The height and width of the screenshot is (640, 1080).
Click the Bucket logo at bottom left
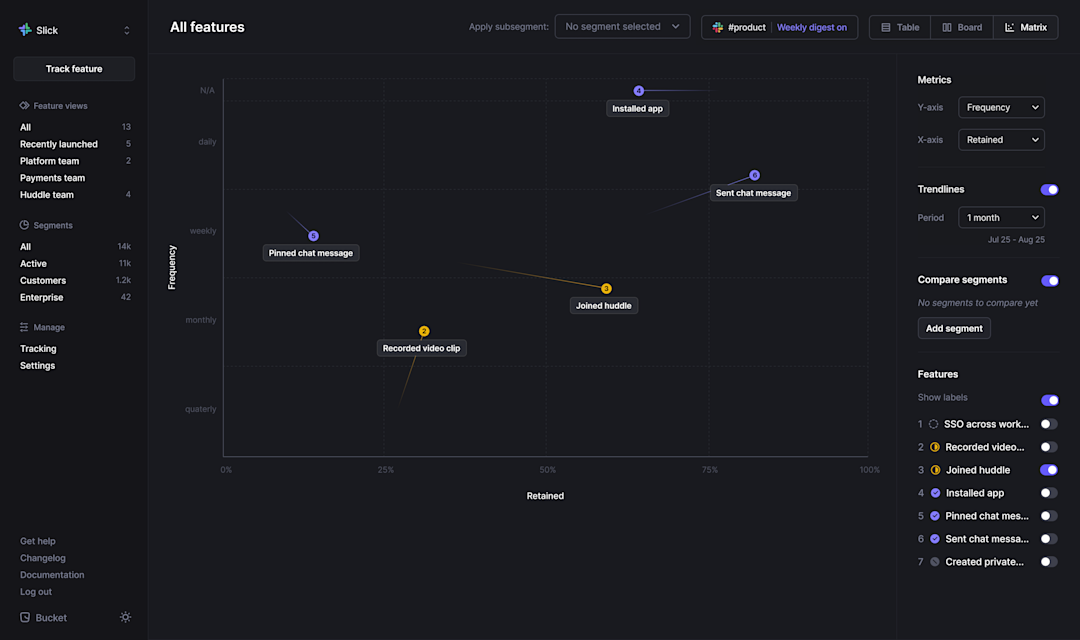23,617
